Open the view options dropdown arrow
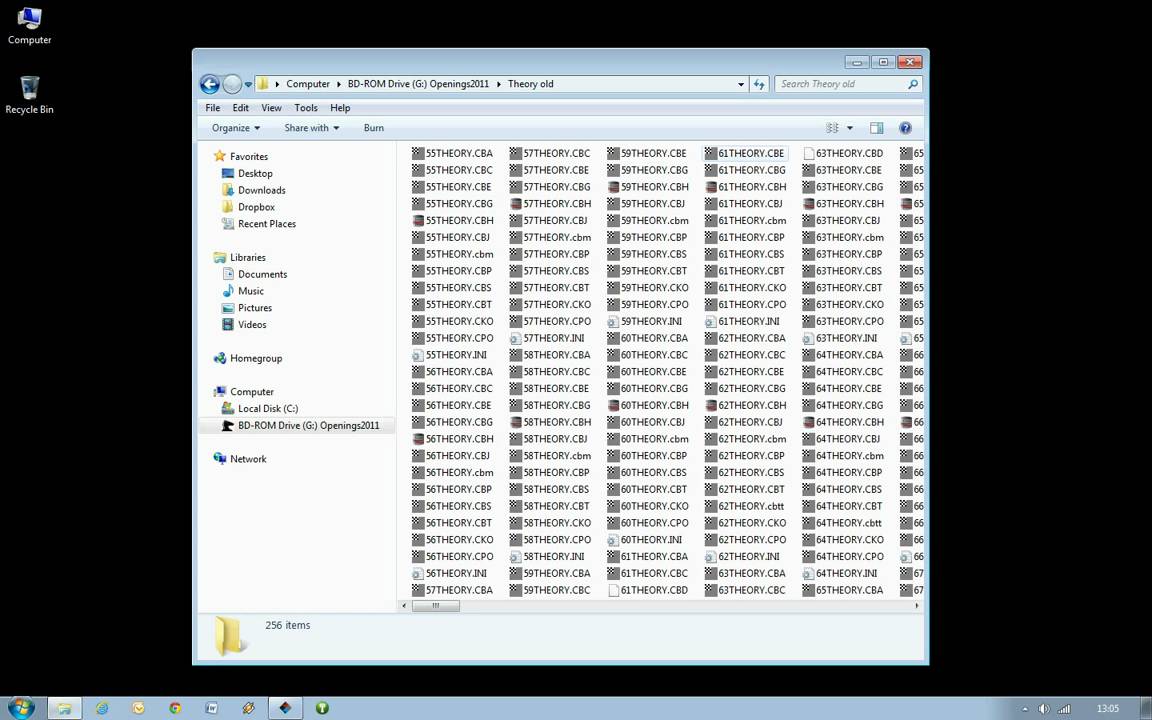1152x720 pixels. (x=850, y=128)
